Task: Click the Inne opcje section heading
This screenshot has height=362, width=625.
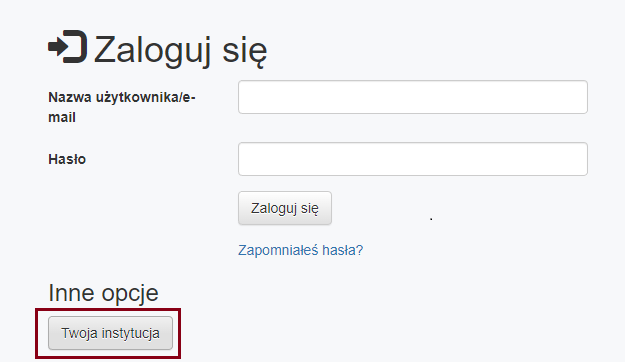Action: (x=103, y=293)
